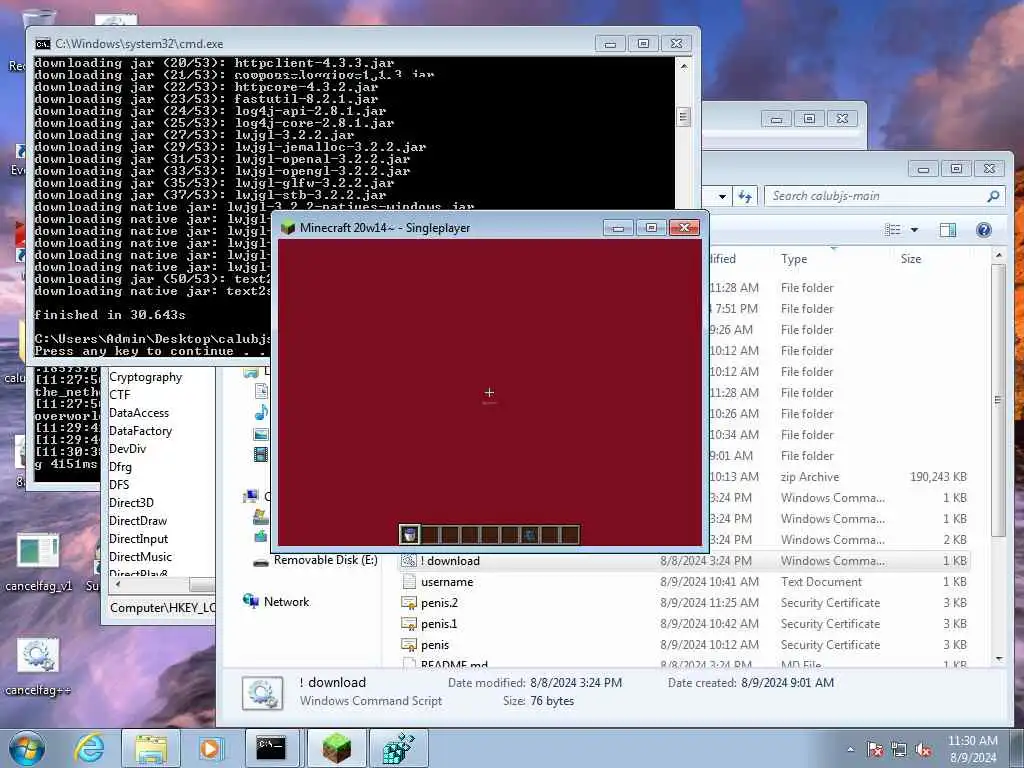The width and height of the screenshot is (1024, 768).
Task: Click Explorer's refresh address button
Action: tap(745, 196)
